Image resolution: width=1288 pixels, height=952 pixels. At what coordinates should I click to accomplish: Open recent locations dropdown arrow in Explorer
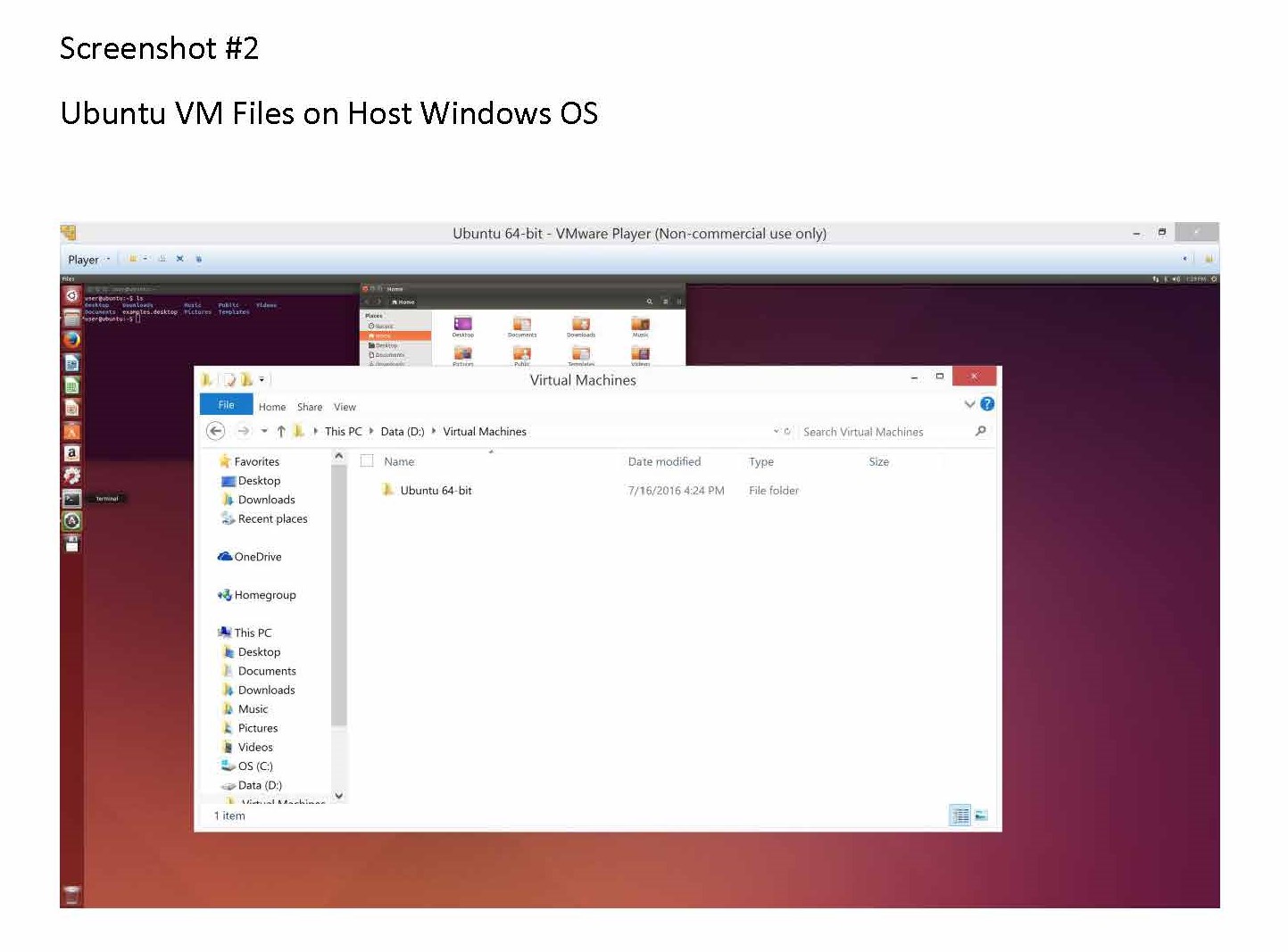pyautogui.click(x=264, y=432)
